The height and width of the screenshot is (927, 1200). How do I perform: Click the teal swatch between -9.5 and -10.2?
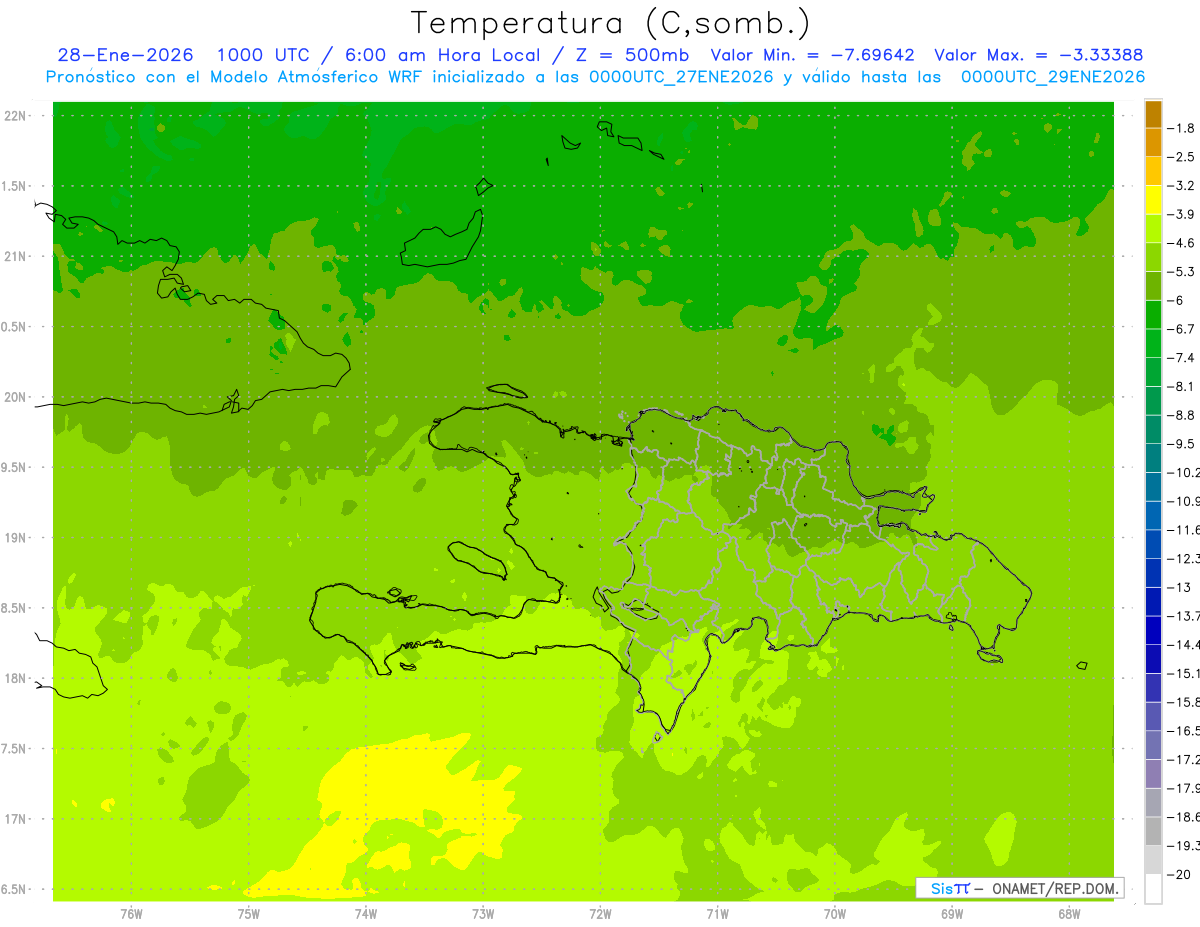coord(1153,458)
